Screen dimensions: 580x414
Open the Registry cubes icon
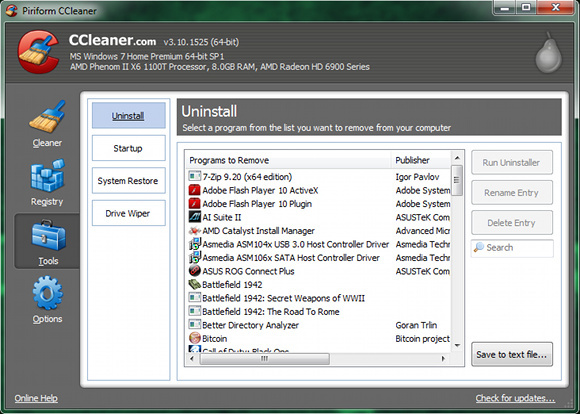pos(48,176)
